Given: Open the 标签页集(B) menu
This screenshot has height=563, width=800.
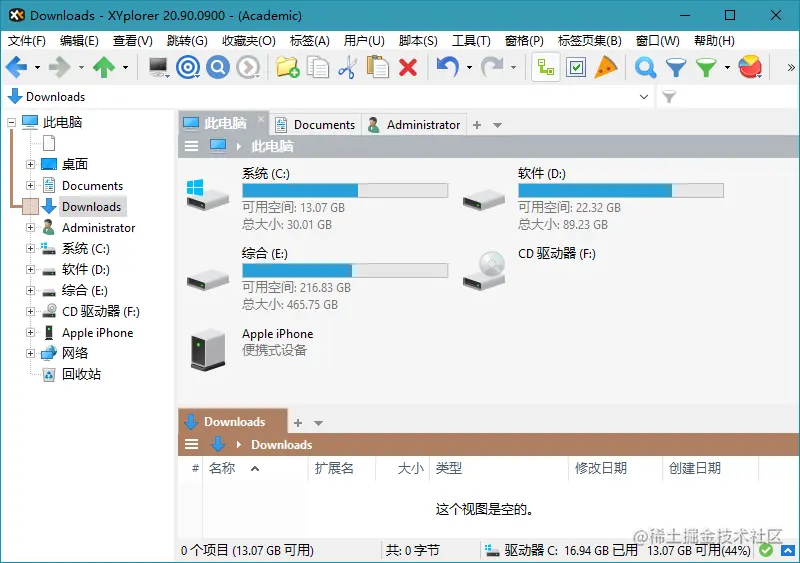Looking at the screenshot, I should (590, 41).
